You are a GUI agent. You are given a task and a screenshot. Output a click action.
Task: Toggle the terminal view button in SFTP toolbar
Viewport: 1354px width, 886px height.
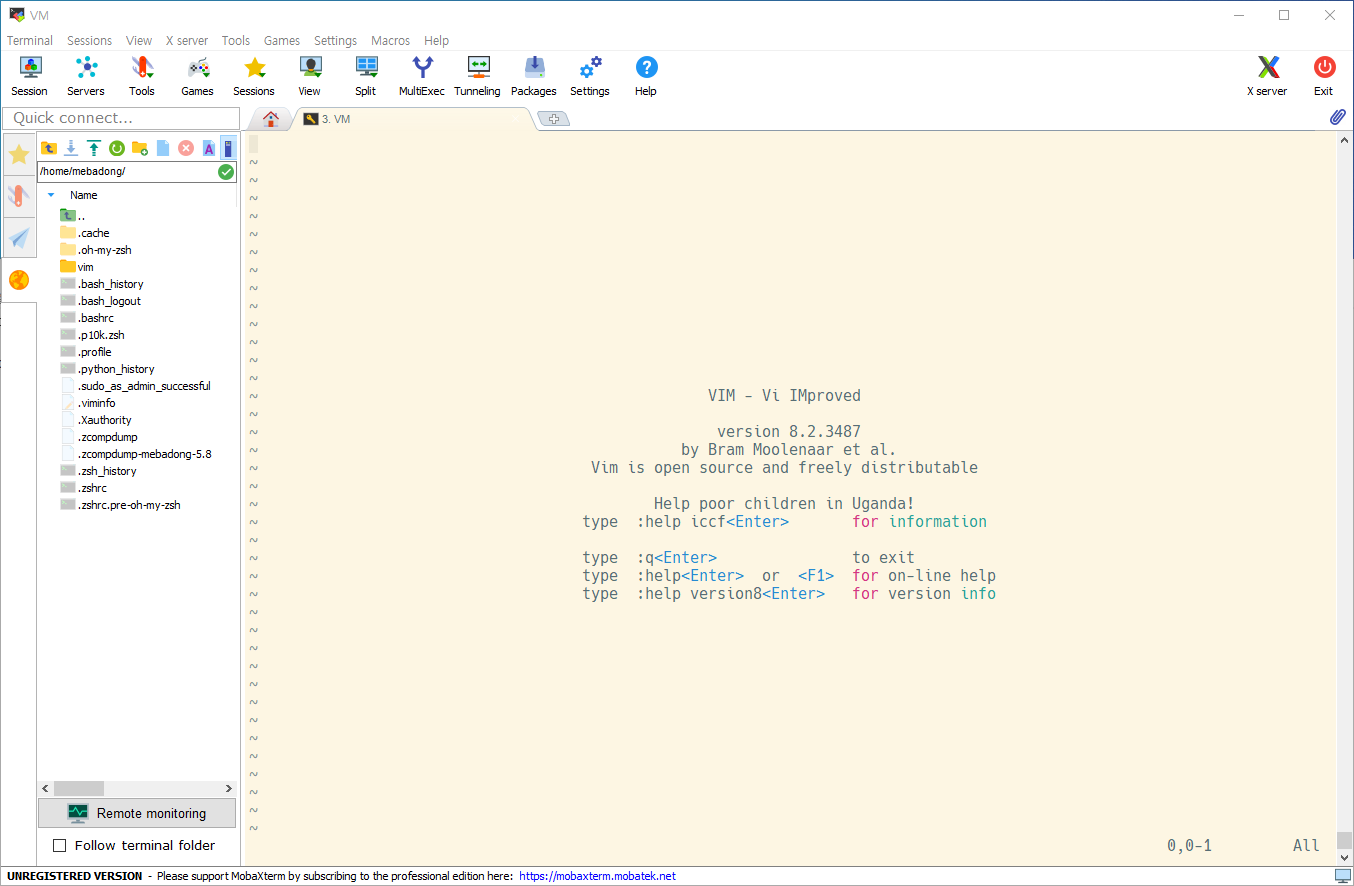point(229,148)
